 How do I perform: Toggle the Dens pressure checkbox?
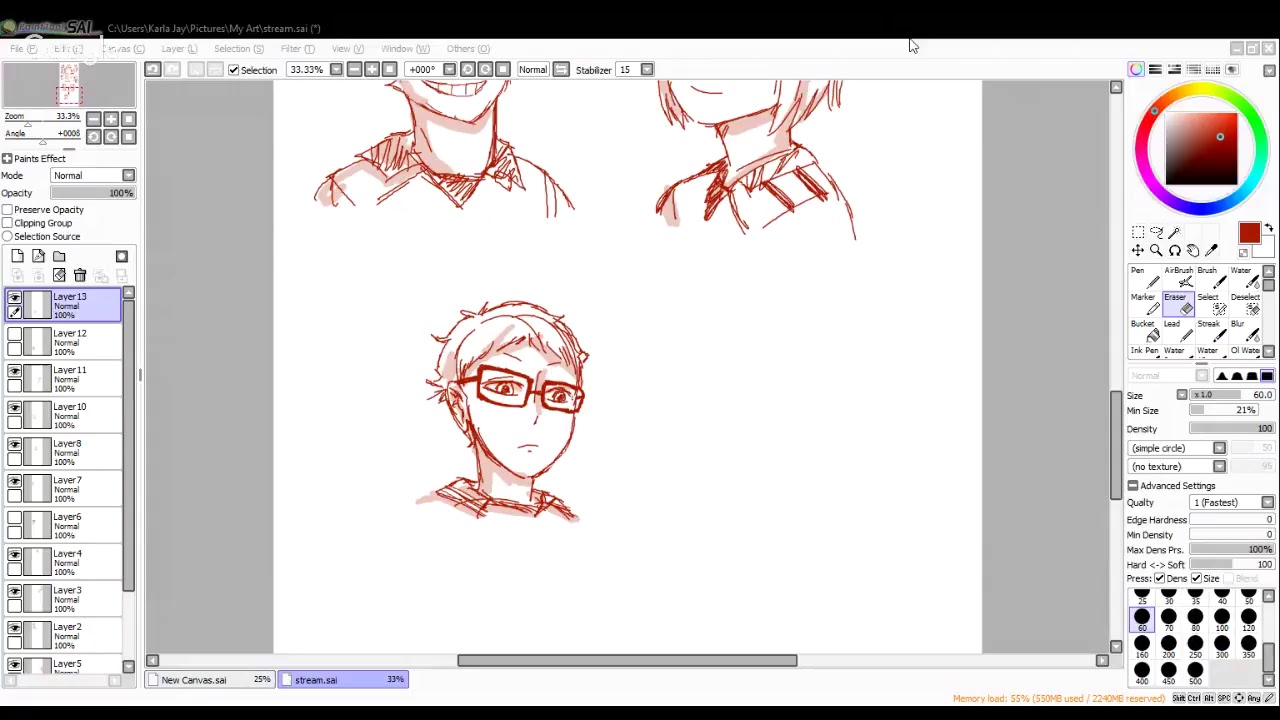click(x=1159, y=579)
